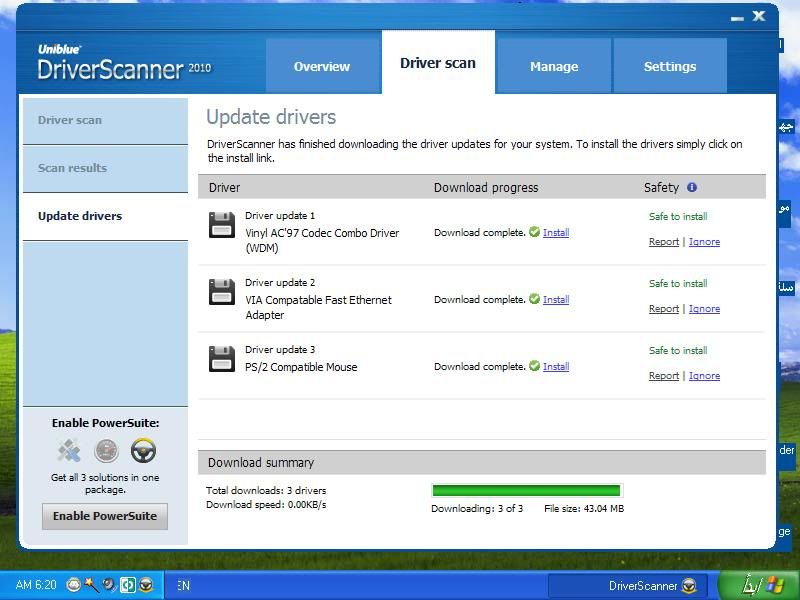Click 'Download speed: 0.00KB/s' text
This screenshot has height=600, width=800.
point(266,505)
